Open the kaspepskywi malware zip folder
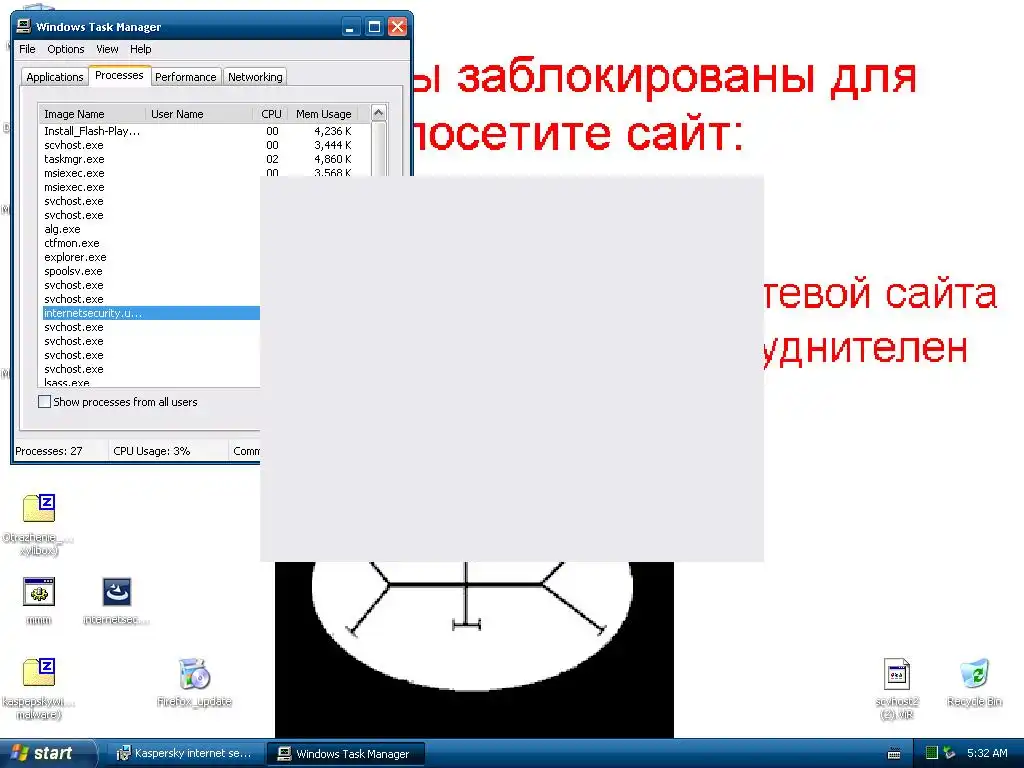1024x768 pixels. pyautogui.click(x=39, y=672)
